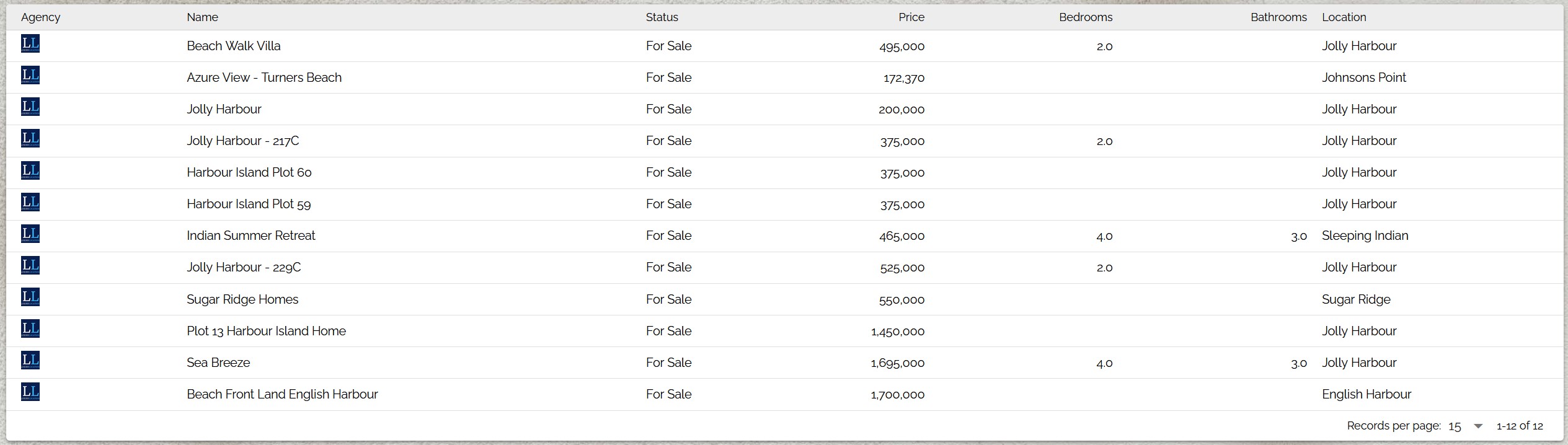Viewport: 1568px width, 445px height.
Task: Click agency logo for Beach Walk Villa
Action: (x=30, y=44)
